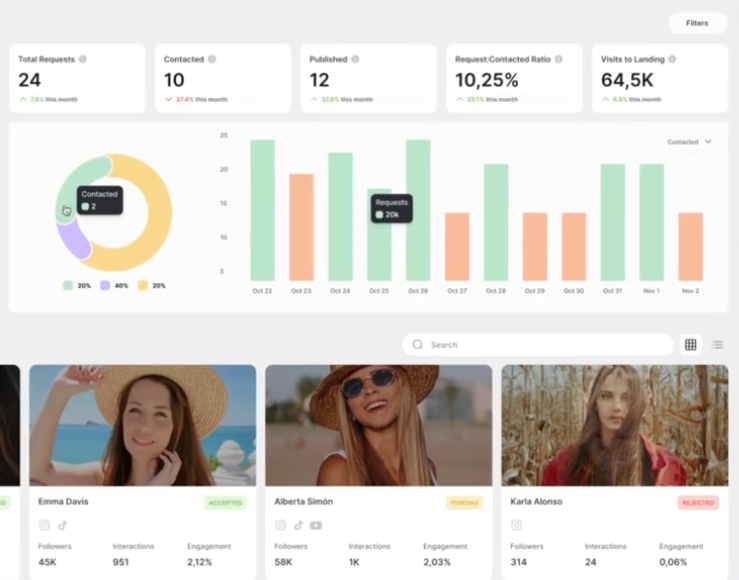Select the purple 40% legend swatch
Image resolution: width=739 pixels, height=580 pixels.
pyautogui.click(x=106, y=286)
